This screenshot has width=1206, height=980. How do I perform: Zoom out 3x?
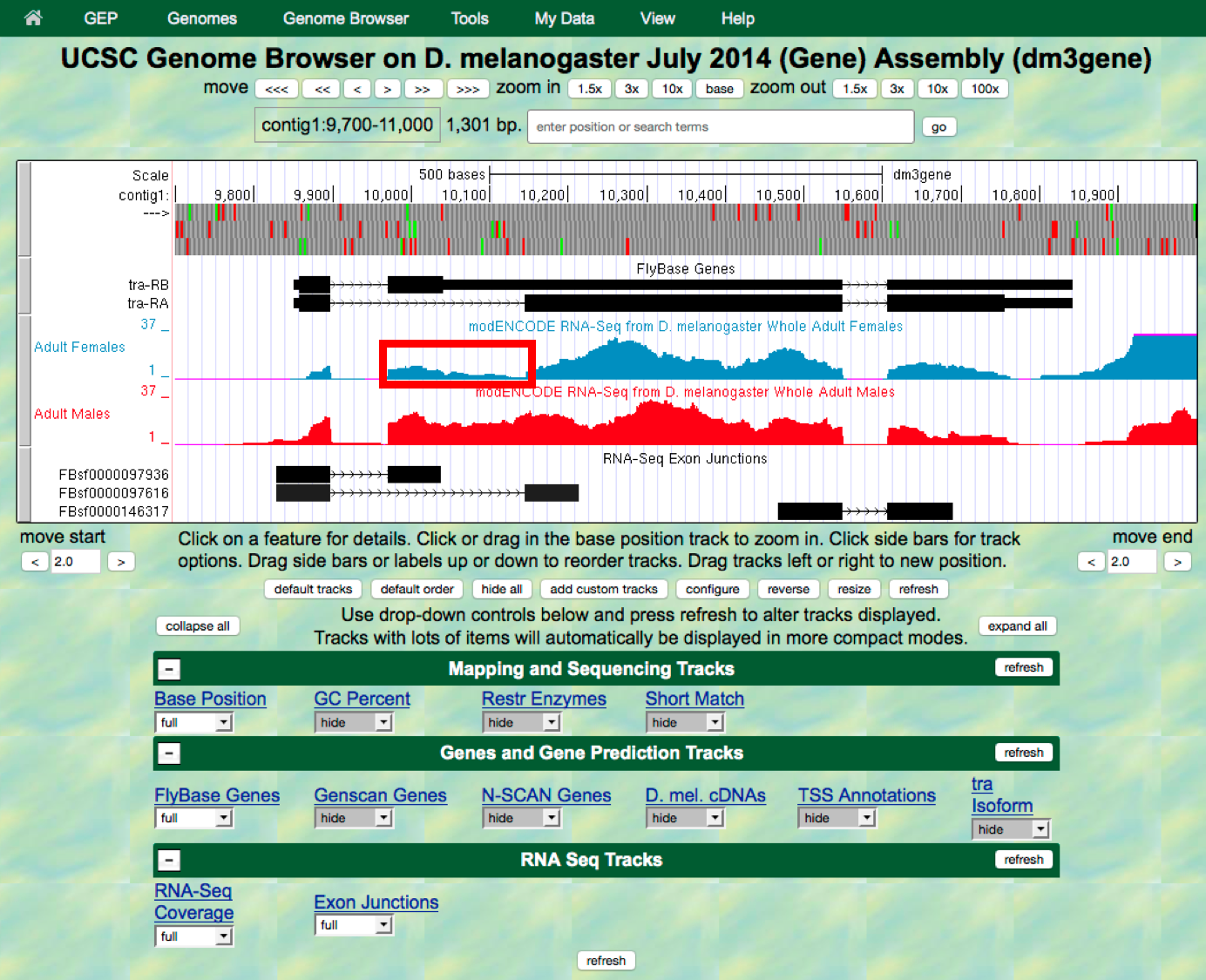[897, 89]
